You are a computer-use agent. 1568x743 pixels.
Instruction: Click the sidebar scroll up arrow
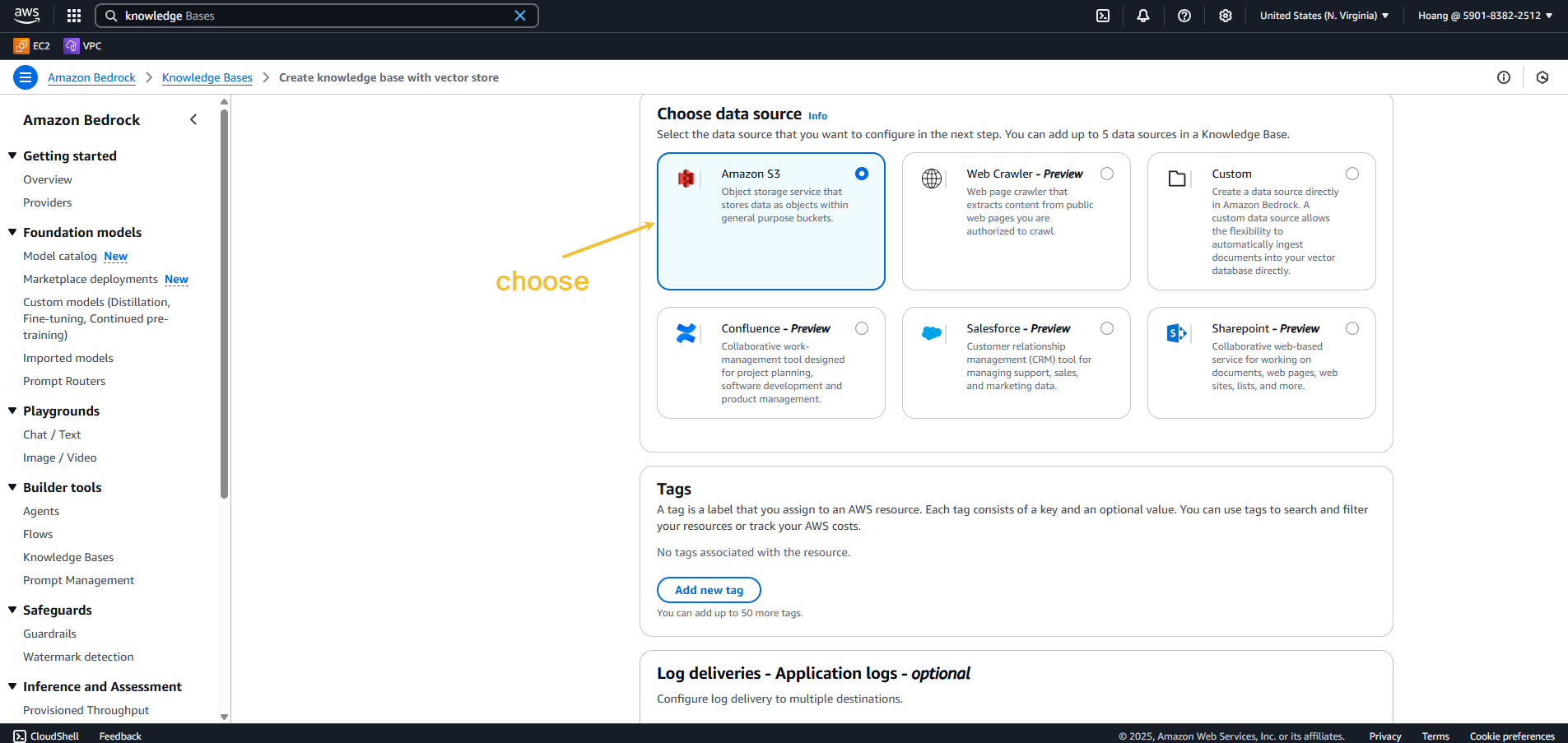[x=224, y=102]
